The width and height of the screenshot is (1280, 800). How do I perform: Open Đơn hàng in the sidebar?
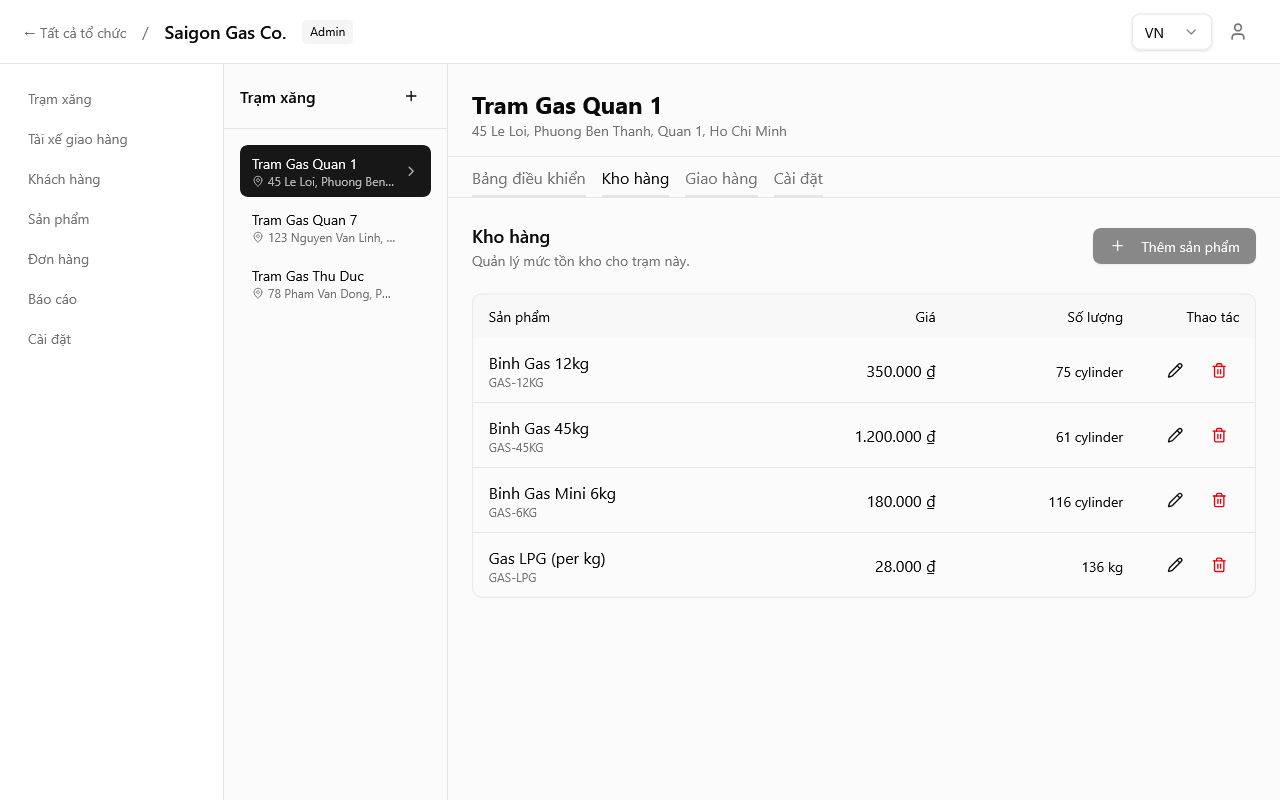[x=58, y=259]
